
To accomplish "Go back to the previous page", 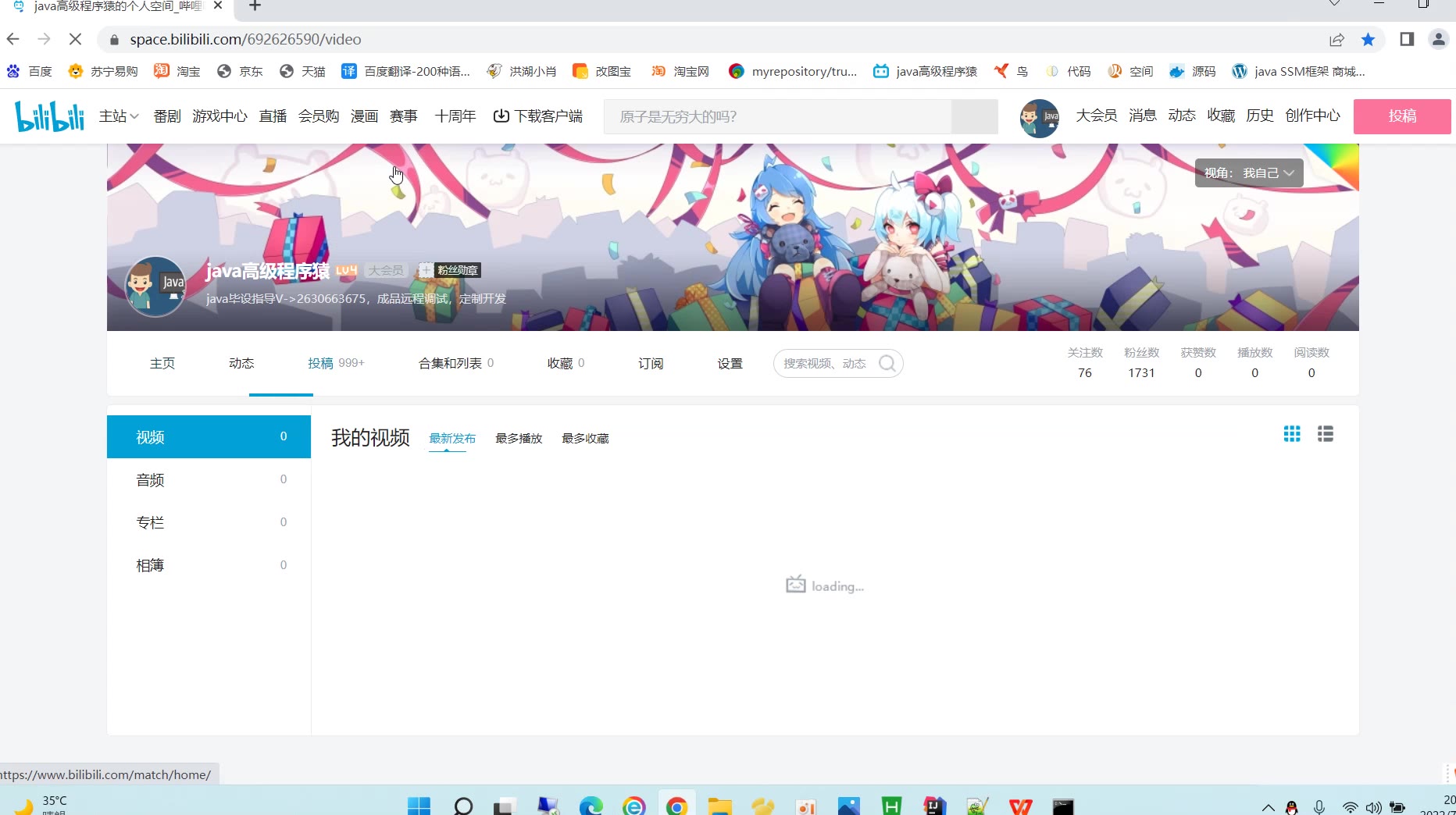I will pos(13,39).
